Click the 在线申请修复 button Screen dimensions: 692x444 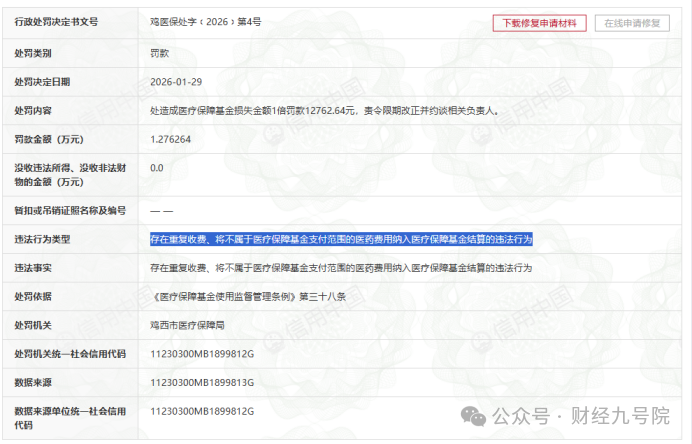pos(632,23)
